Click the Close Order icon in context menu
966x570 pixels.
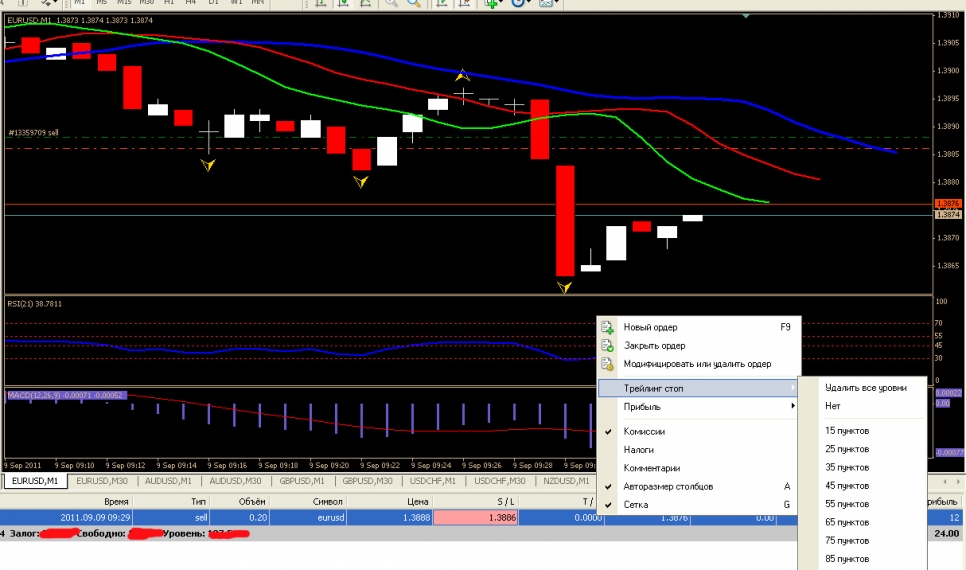(x=607, y=346)
